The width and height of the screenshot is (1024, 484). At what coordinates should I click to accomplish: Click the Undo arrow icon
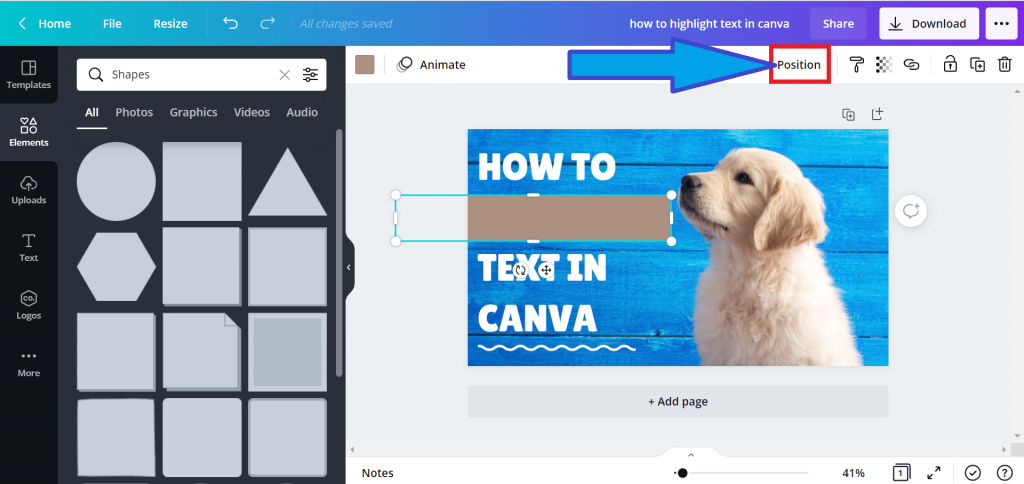coord(231,24)
